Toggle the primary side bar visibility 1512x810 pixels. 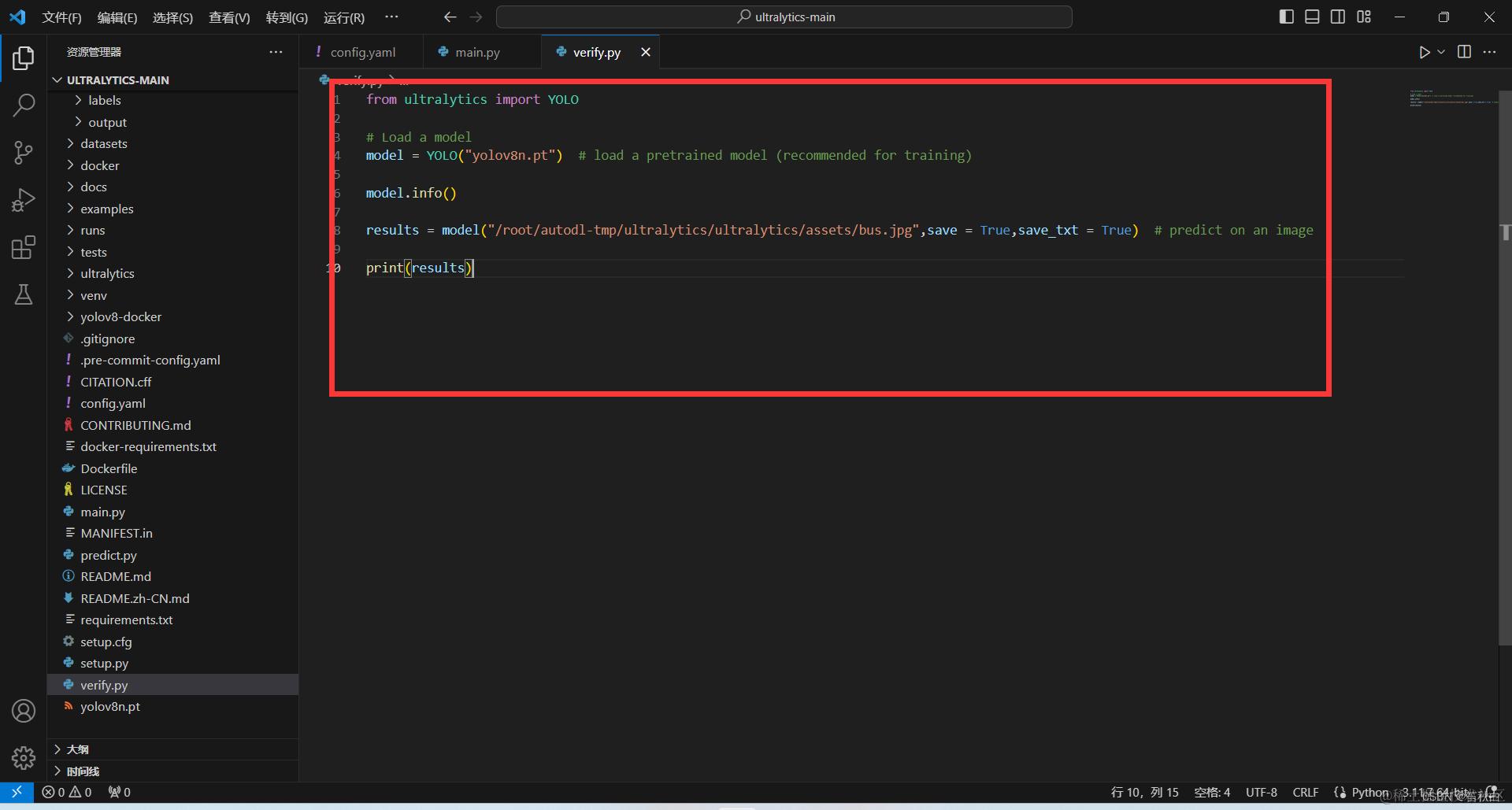pyautogui.click(x=1287, y=17)
